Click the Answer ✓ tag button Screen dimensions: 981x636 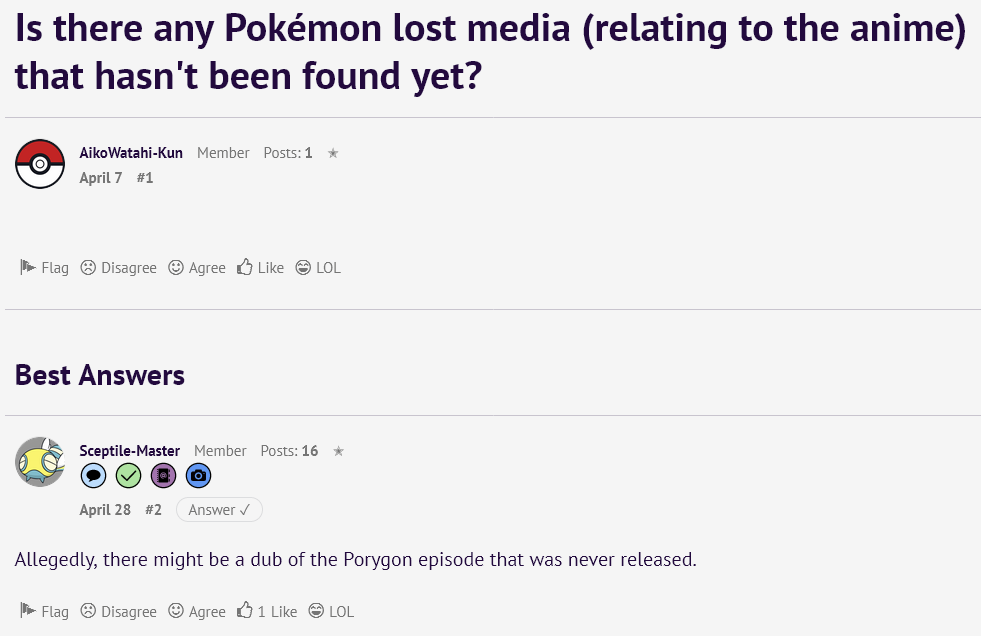pos(219,510)
